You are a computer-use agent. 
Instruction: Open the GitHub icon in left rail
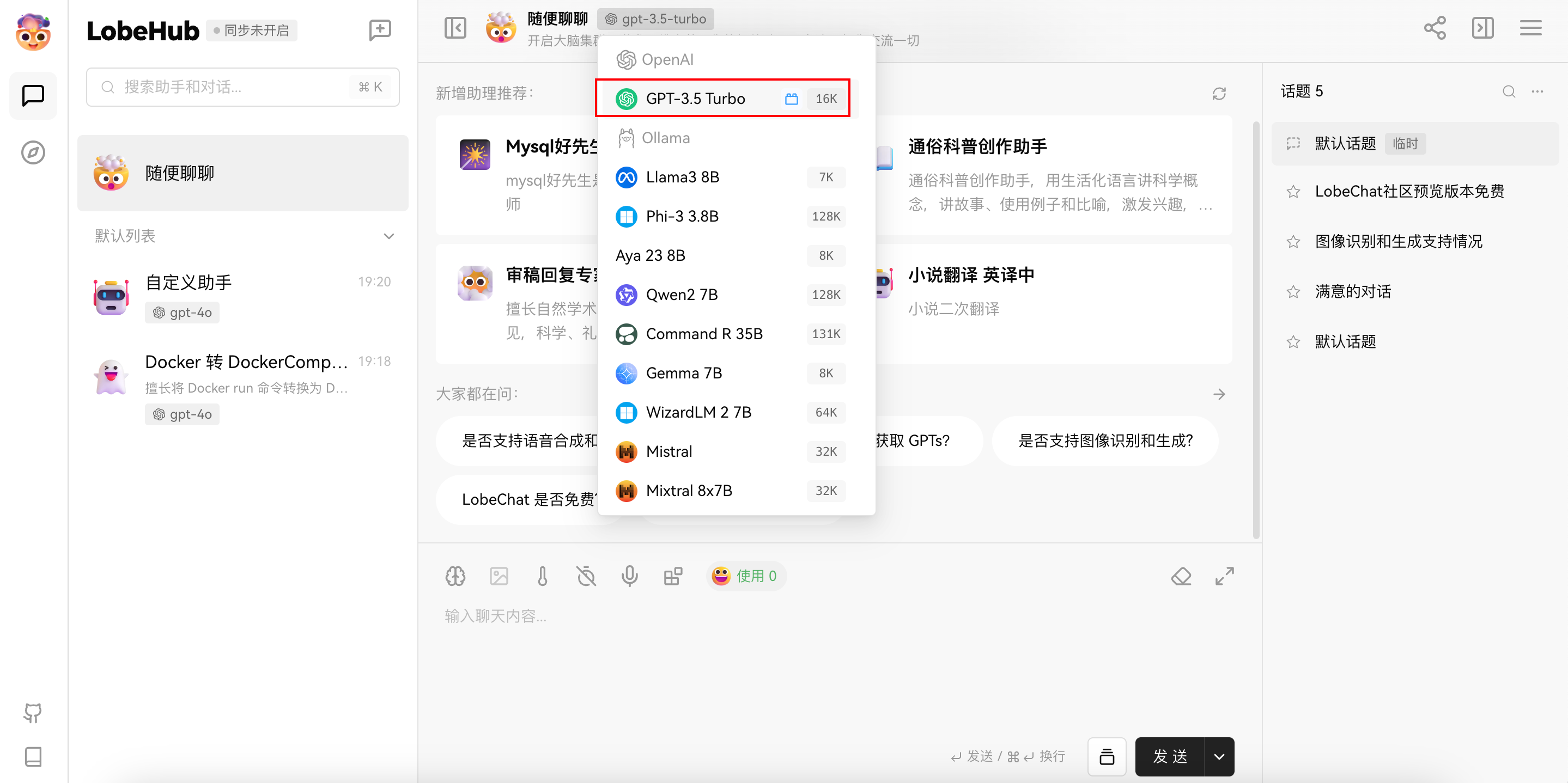coord(33,712)
